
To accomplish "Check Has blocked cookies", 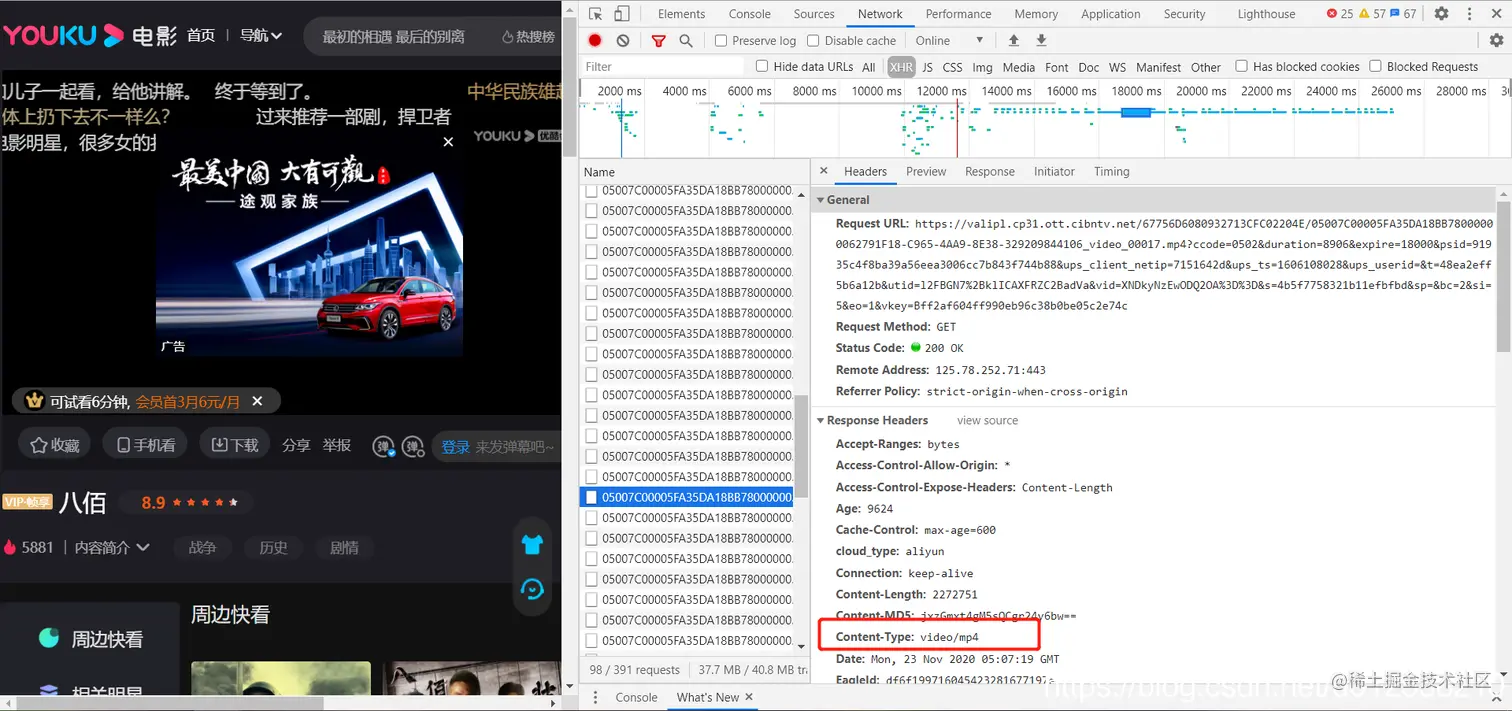I will (1241, 66).
